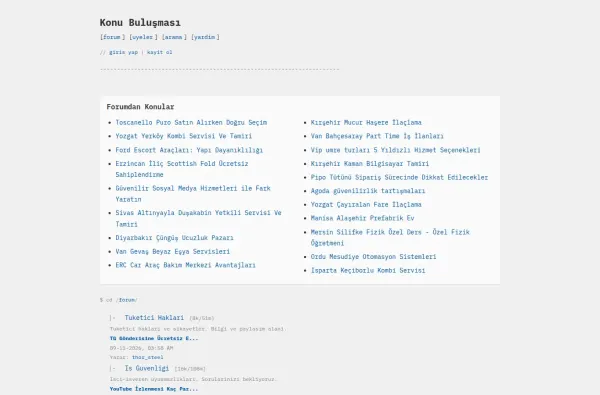The width and height of the screenshot is (600, 395).
Task: Select the Is Guvenligi description text
Action: coord(193,379)
